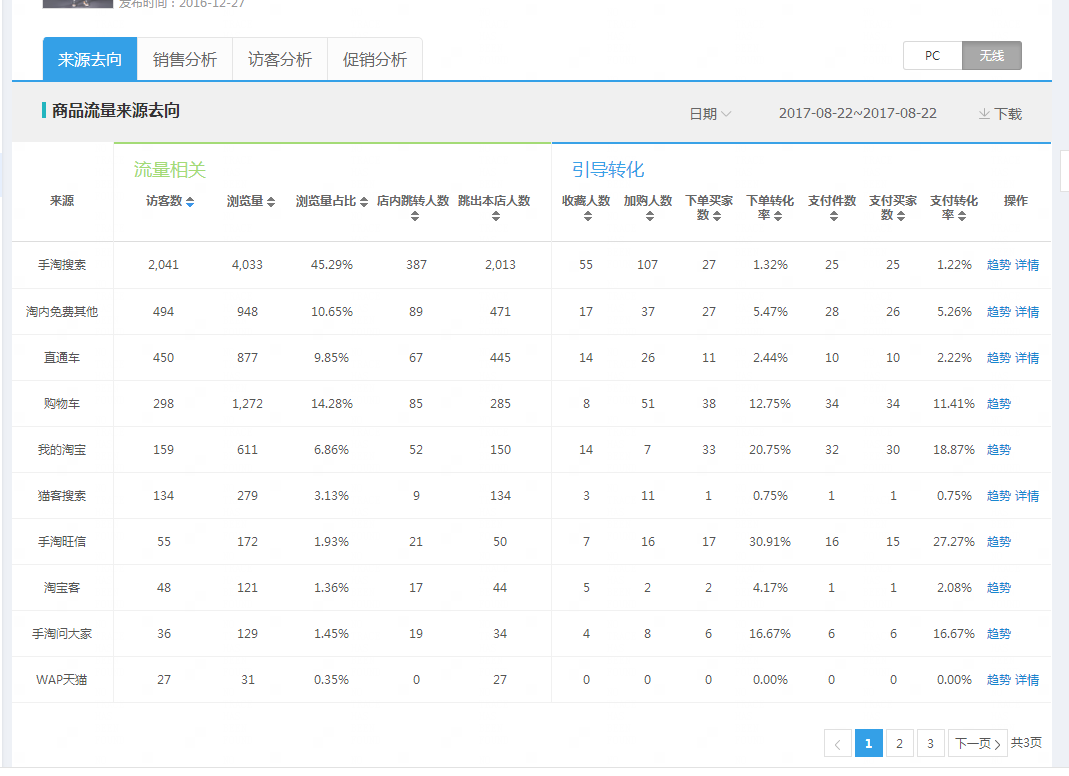This screenshot has width=1069, height=776.
Task: Sort by 收藏人数 column arrows
Action: pos(588,216)
